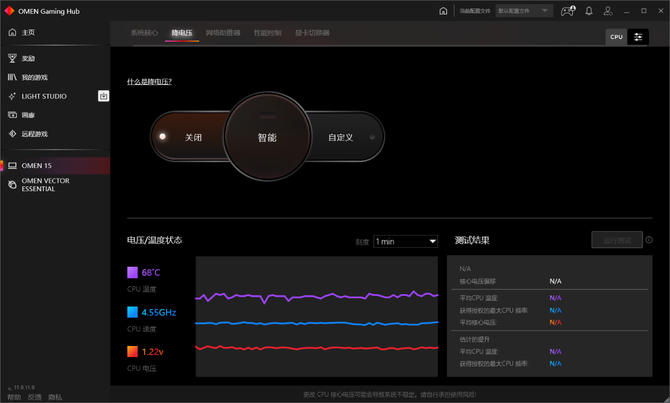The width and height of the screenshot is (670, 403).
Task: Open the 1 min scale dropdown
Action: [x=406, y=241]
